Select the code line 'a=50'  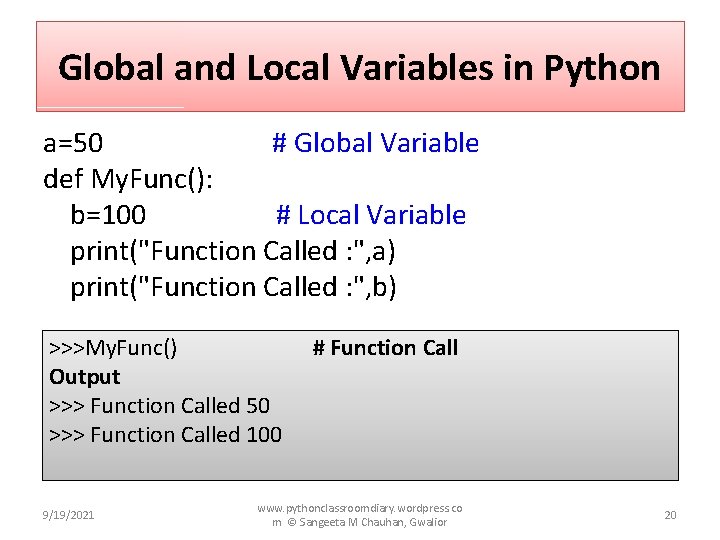tap(73, 143)
